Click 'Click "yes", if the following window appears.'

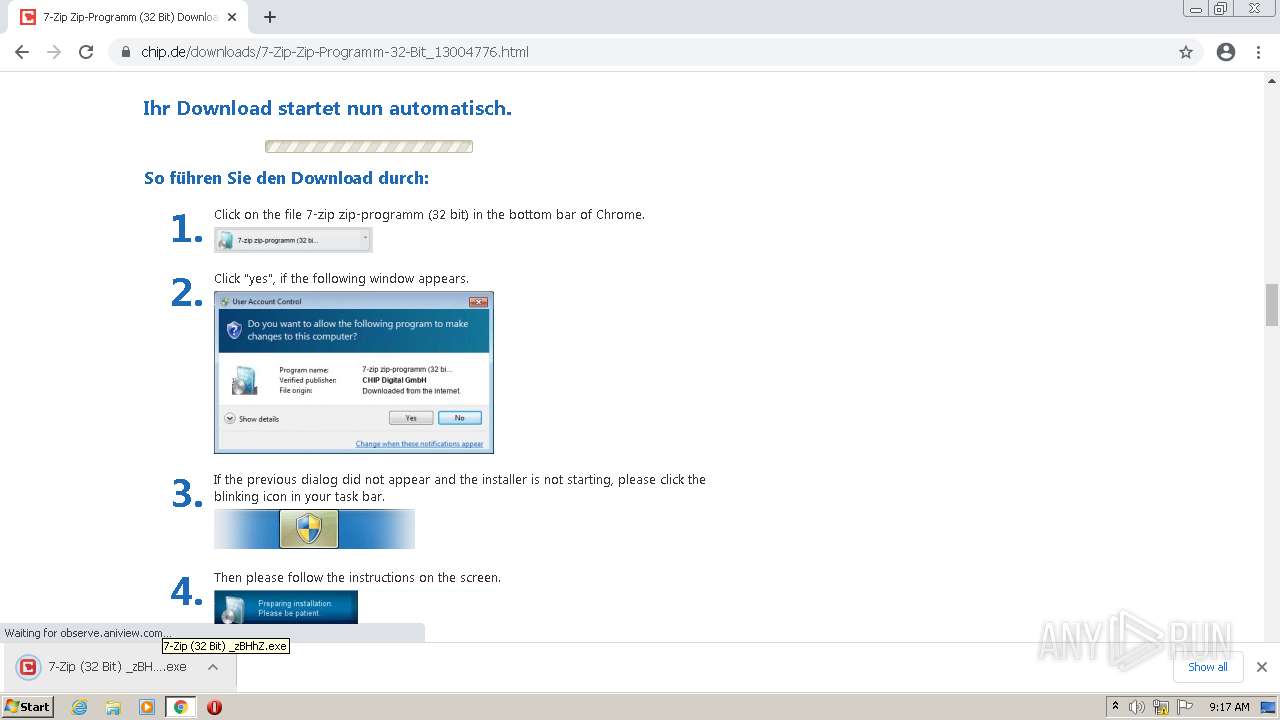(341, 278)
